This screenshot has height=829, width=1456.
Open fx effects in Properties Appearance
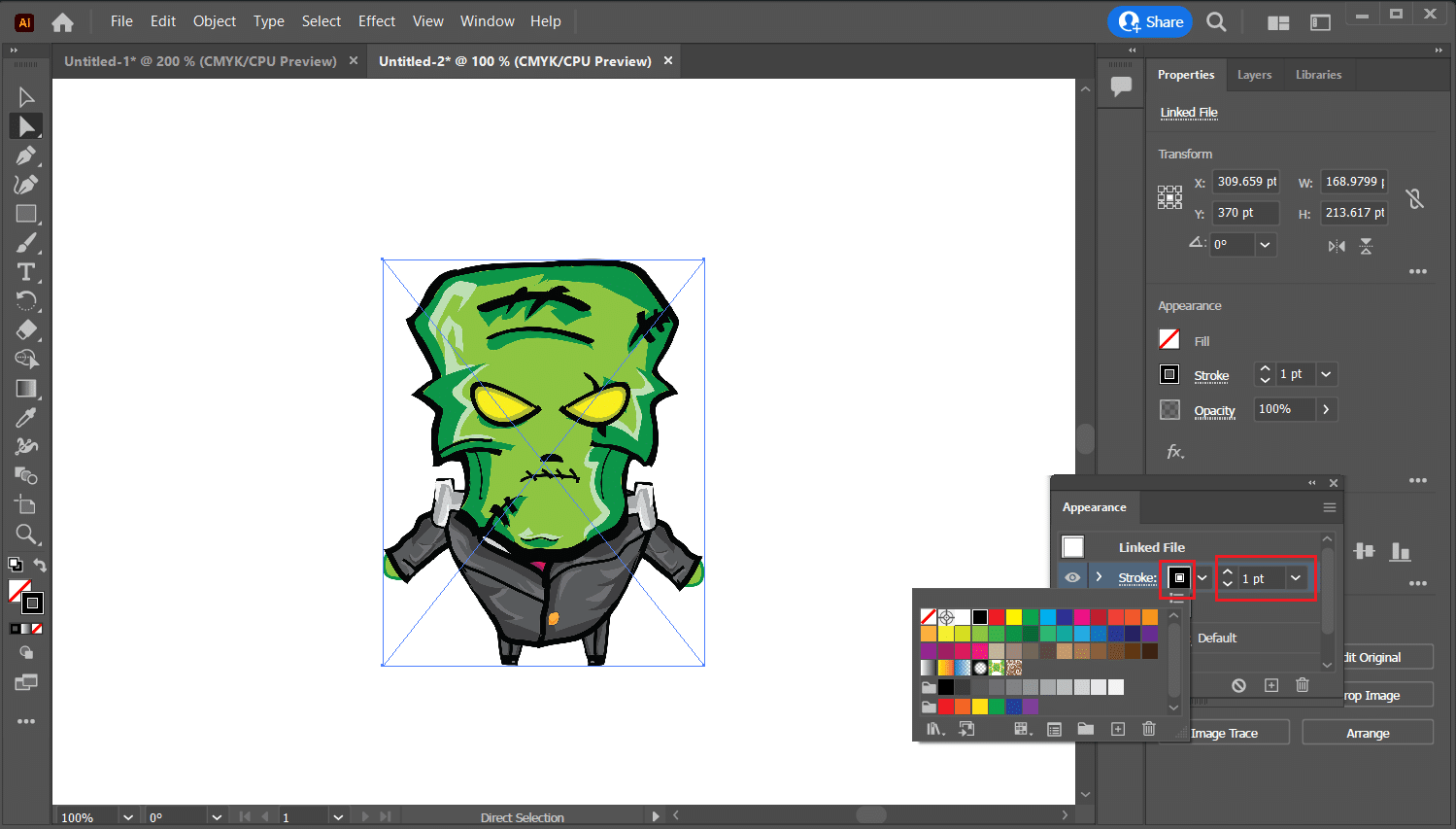[x=1175, y=452]
